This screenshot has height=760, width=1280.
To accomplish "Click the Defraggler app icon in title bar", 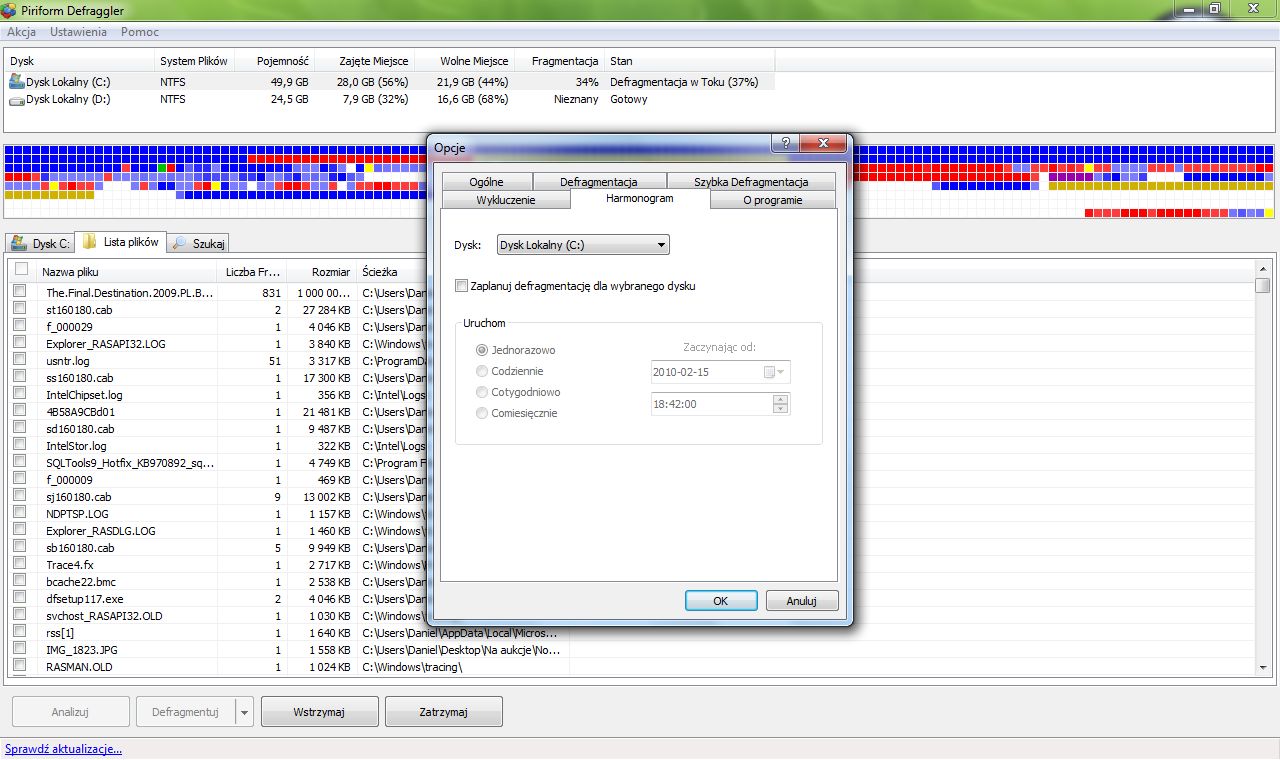I will [x=9, y=10].
